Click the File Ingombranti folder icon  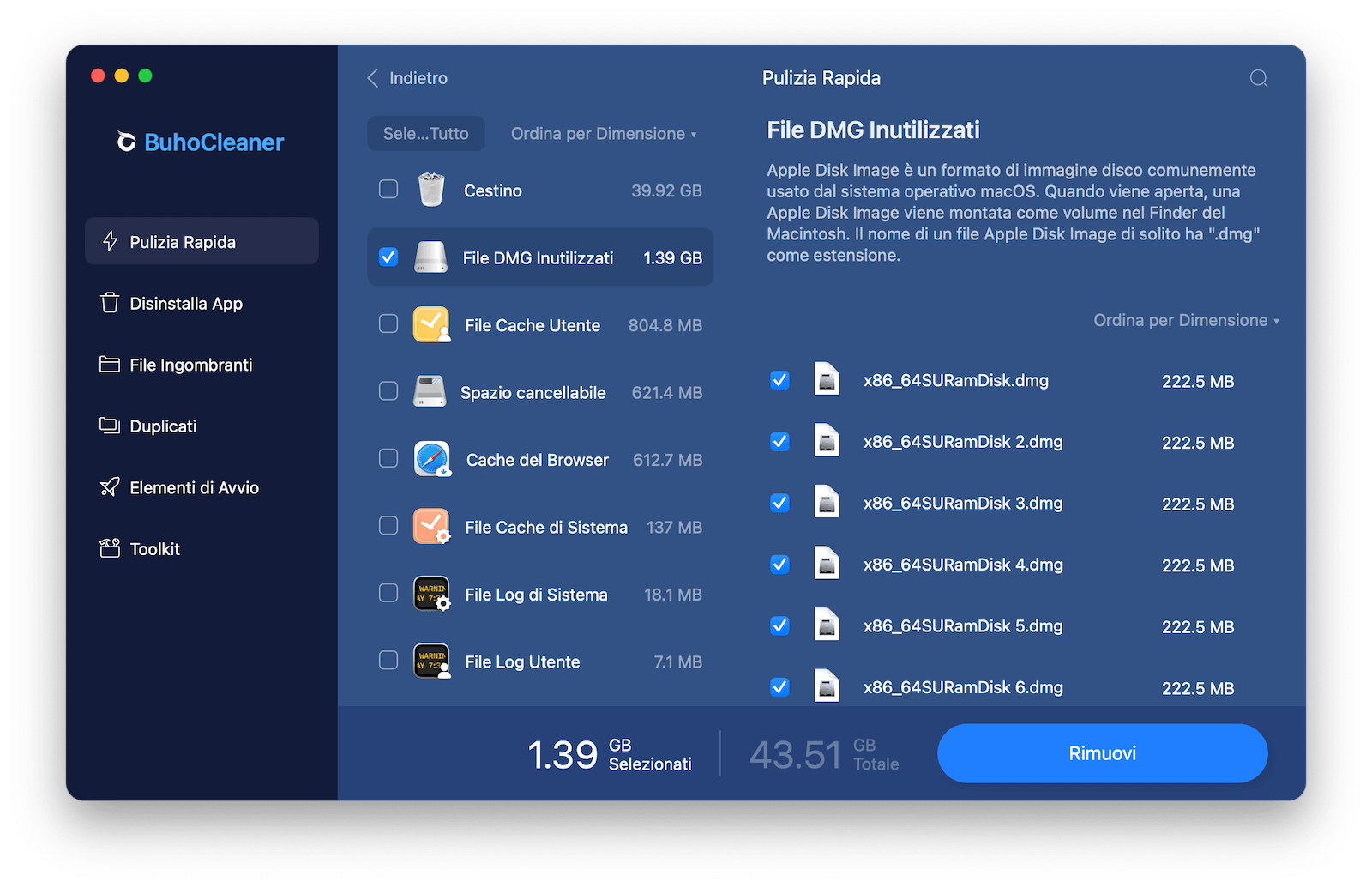pyautogui.click(x=110, y=365)
